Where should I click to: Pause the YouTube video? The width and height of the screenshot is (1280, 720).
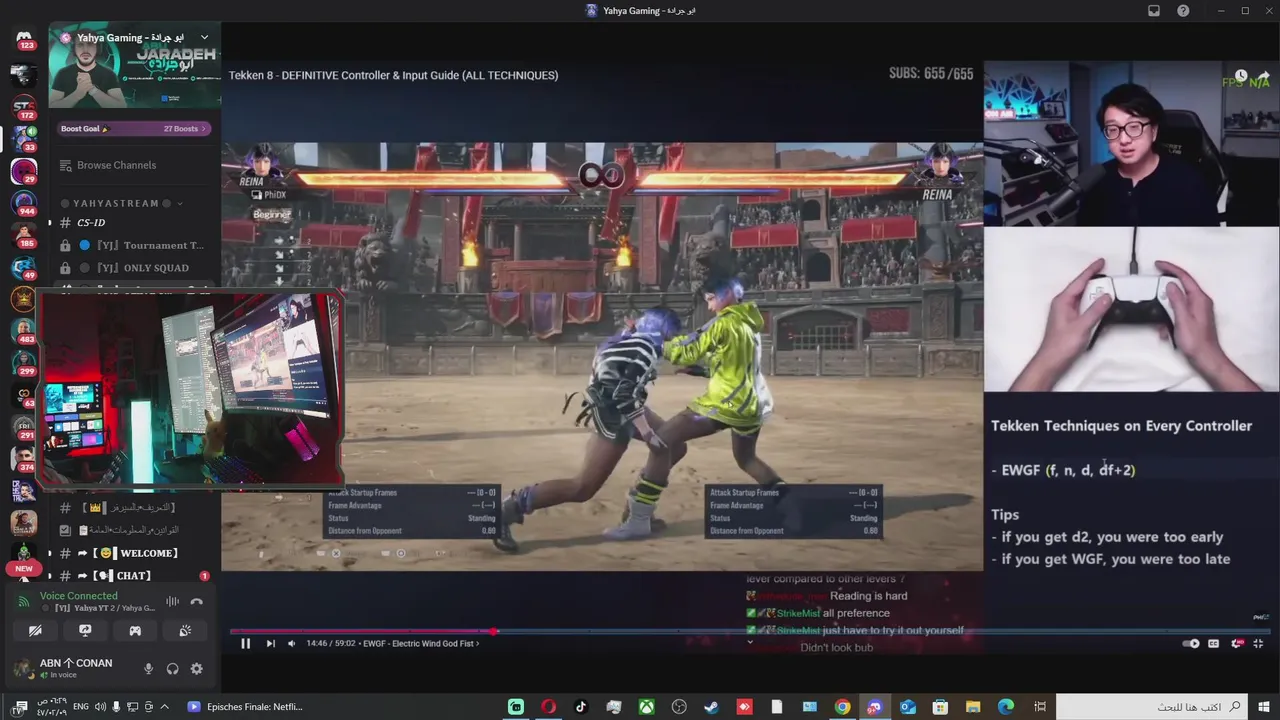(245, 643)
